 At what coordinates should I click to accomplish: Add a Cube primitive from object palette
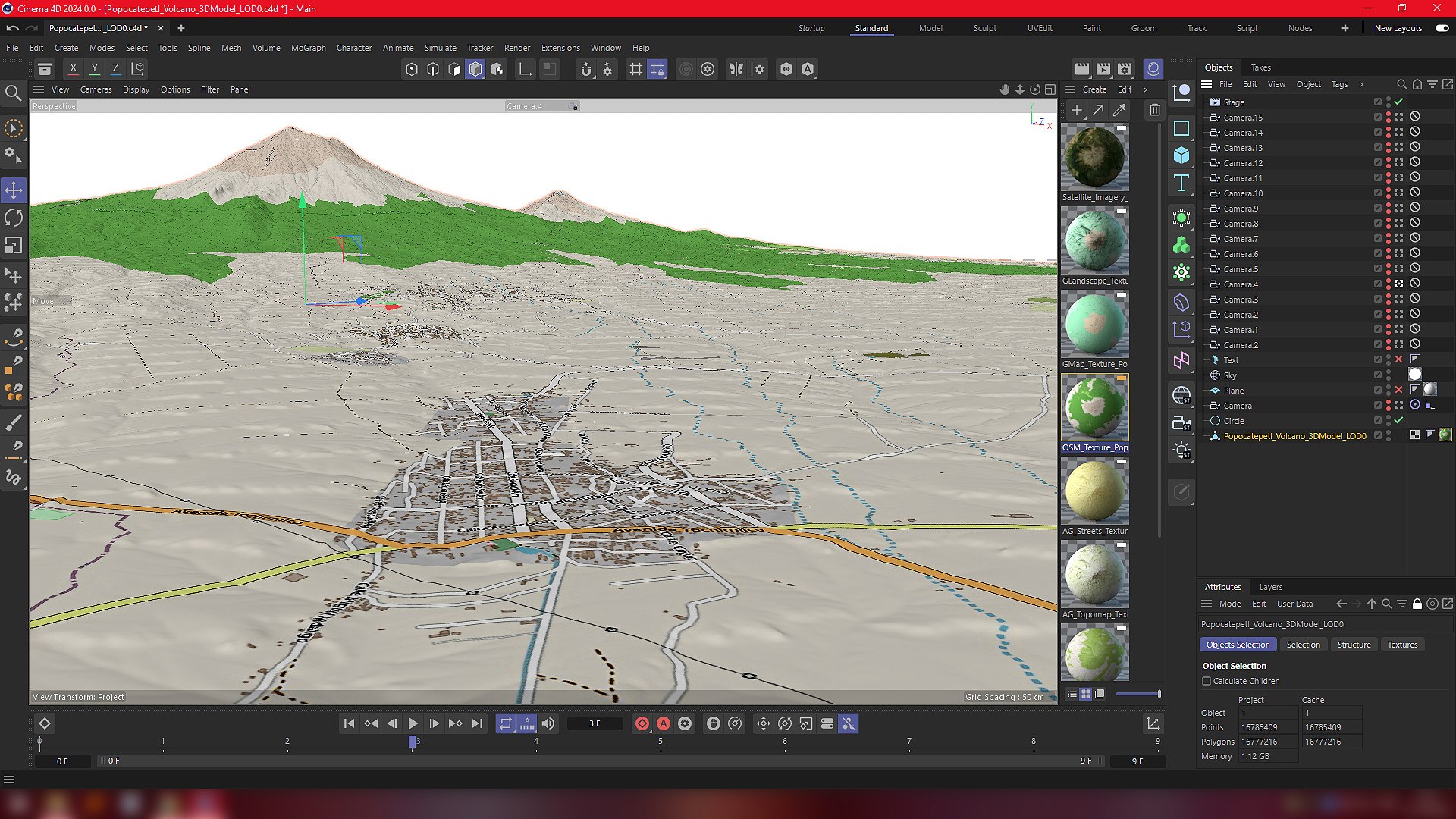pyautogui.click(x=1181, y=155)
